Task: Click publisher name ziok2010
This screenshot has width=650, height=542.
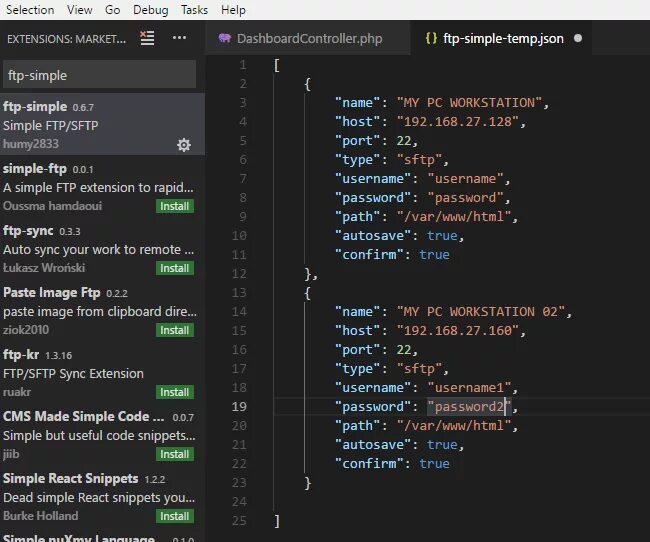Action: click(x=26, y=330)
